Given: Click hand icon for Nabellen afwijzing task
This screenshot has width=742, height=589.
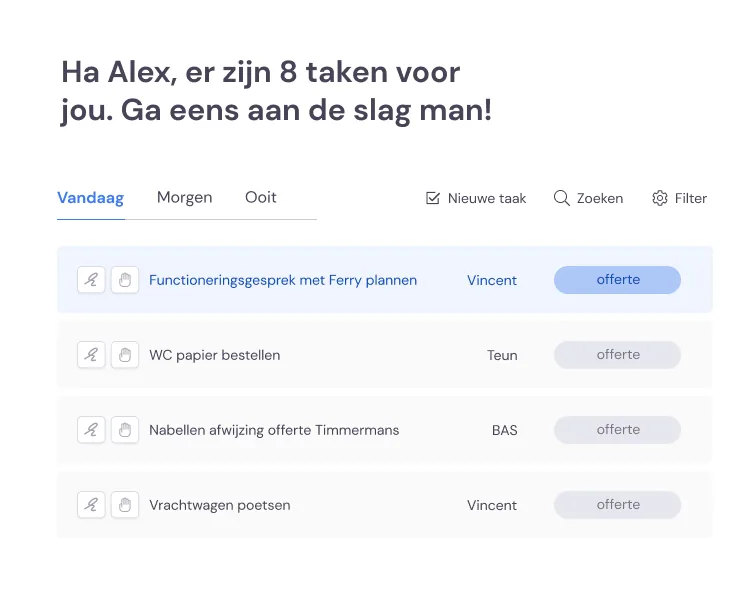Looking at the screenshot, I should [125, 430].
